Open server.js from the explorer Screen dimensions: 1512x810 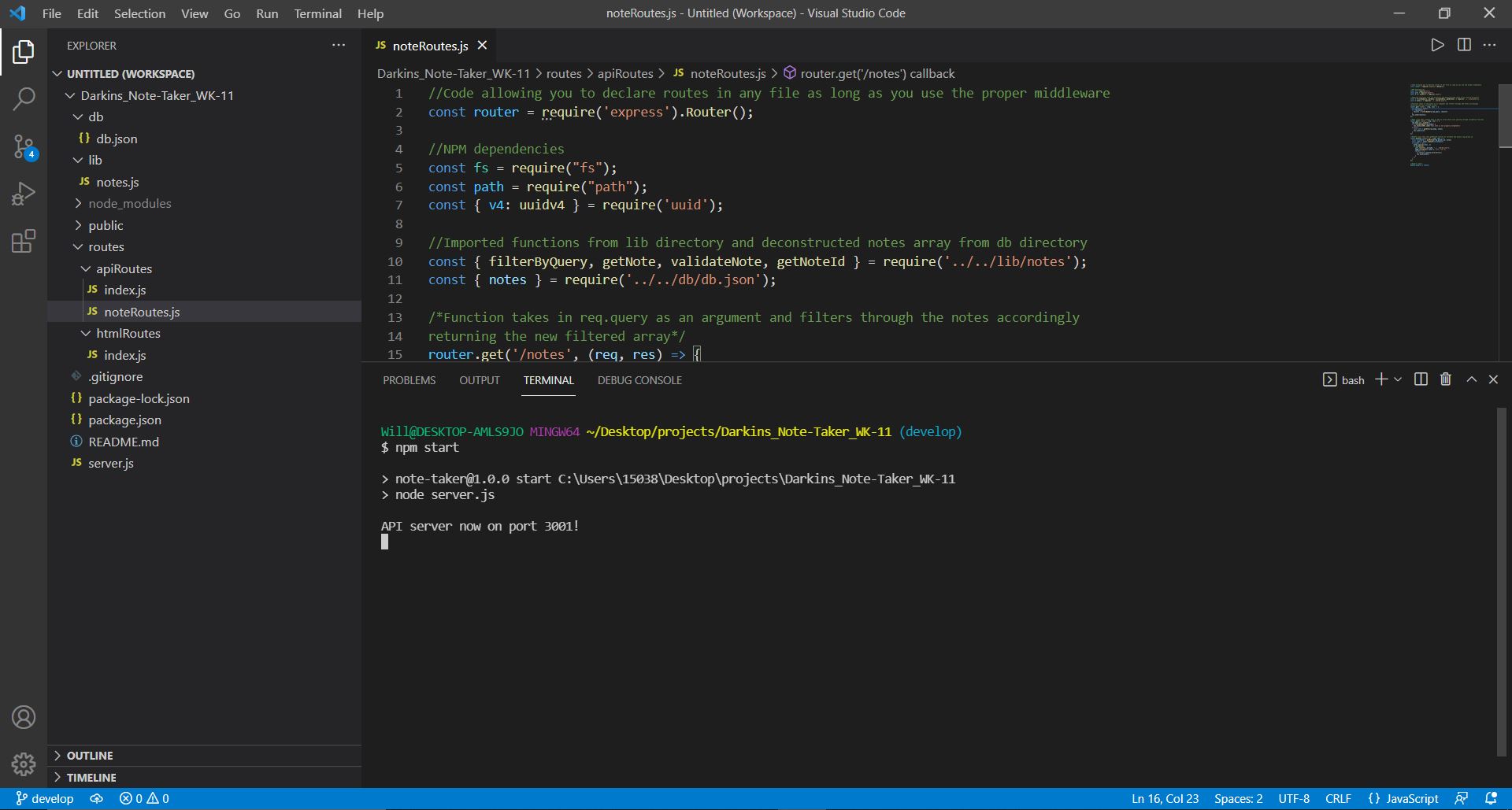(110, 463)
